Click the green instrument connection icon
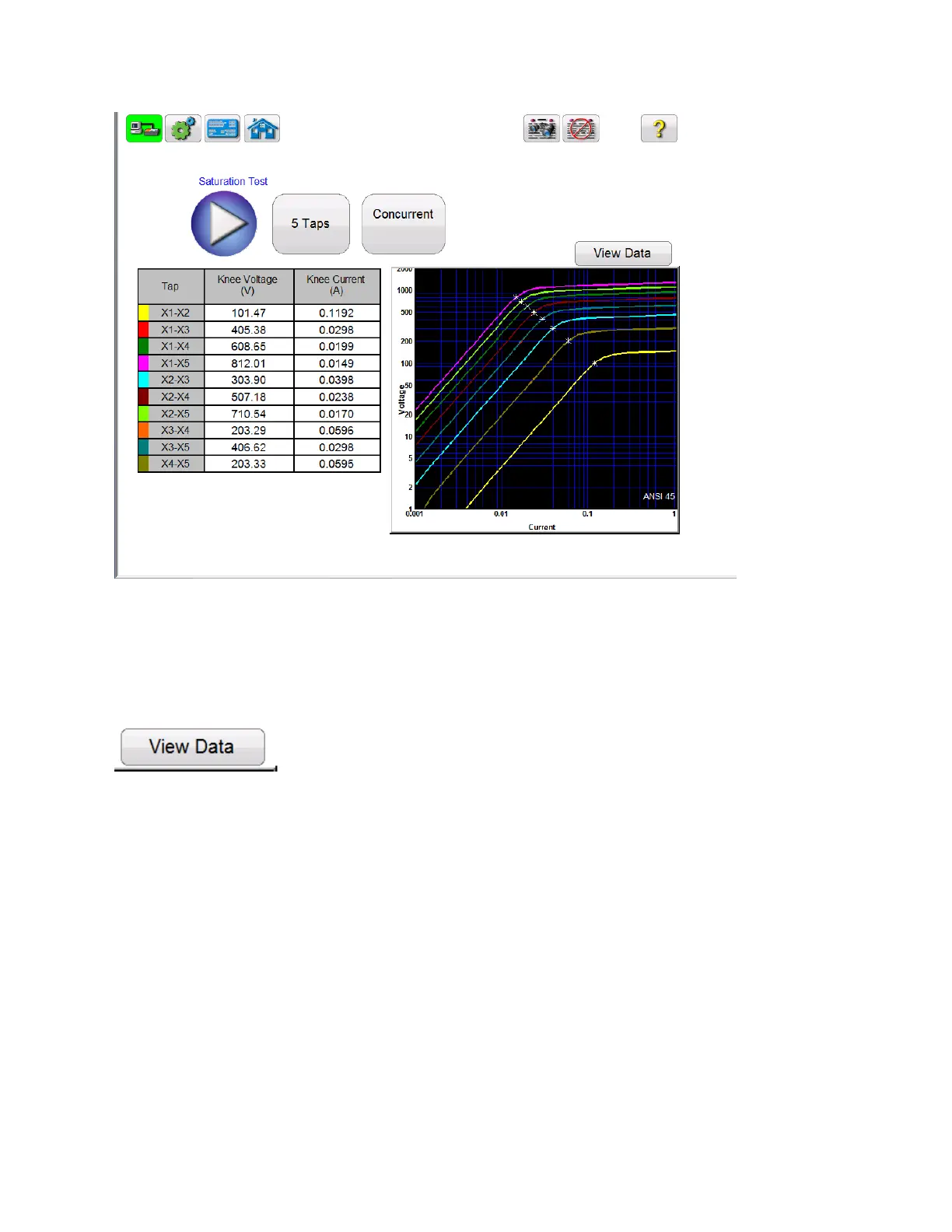The width and height of the screenshot is (952, 1232). [x=144, y=128]
